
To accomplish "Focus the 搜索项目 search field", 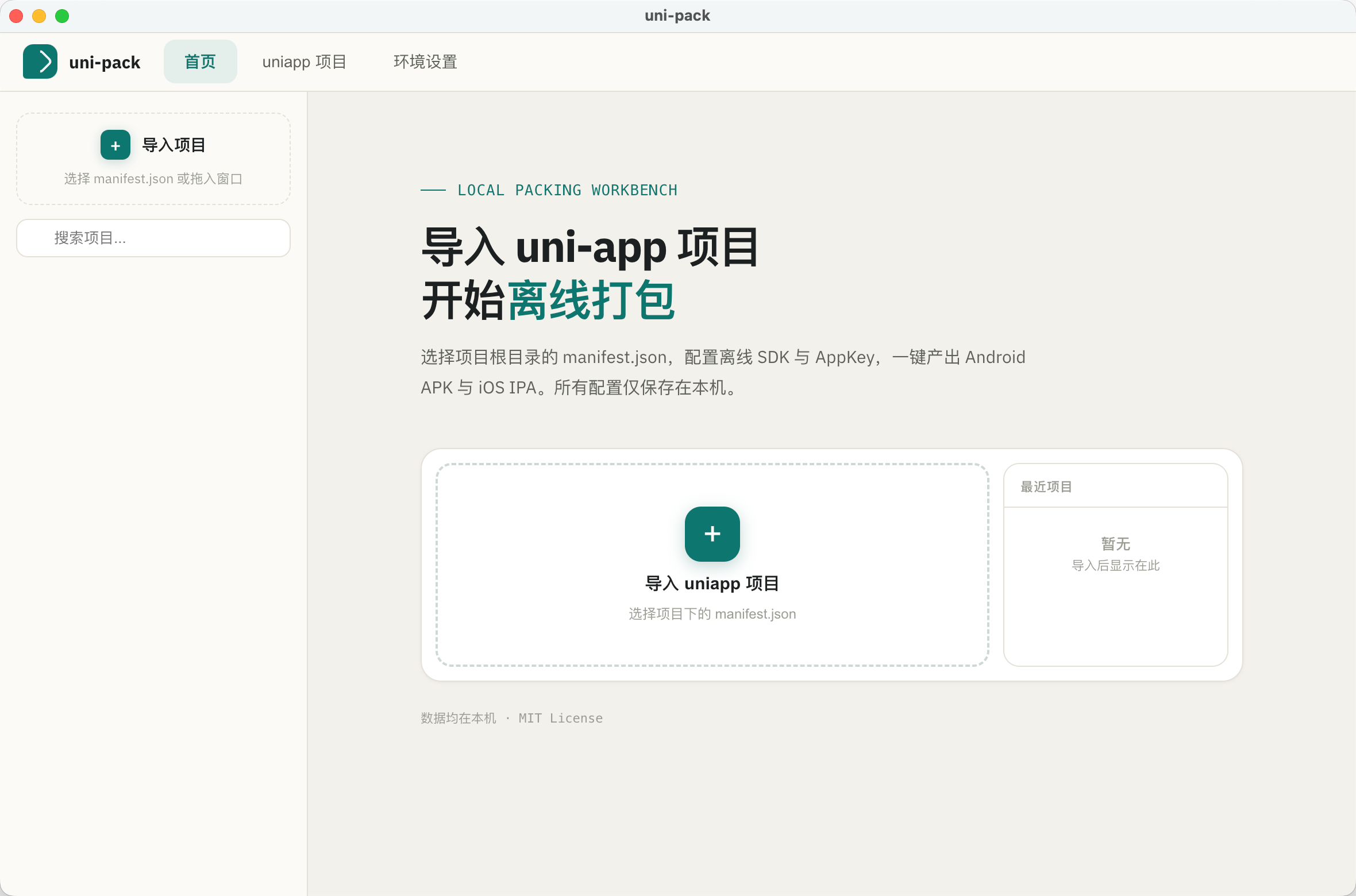I will click(153, 238).
